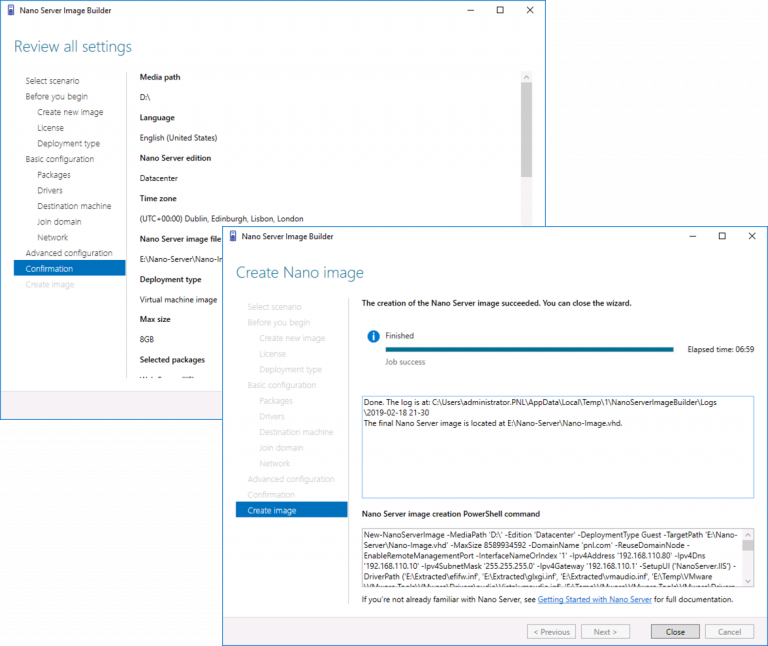The height and width of the screenshot is (646, 768).
Task: Click greyed Destination machine in front window
Action: 296,432
